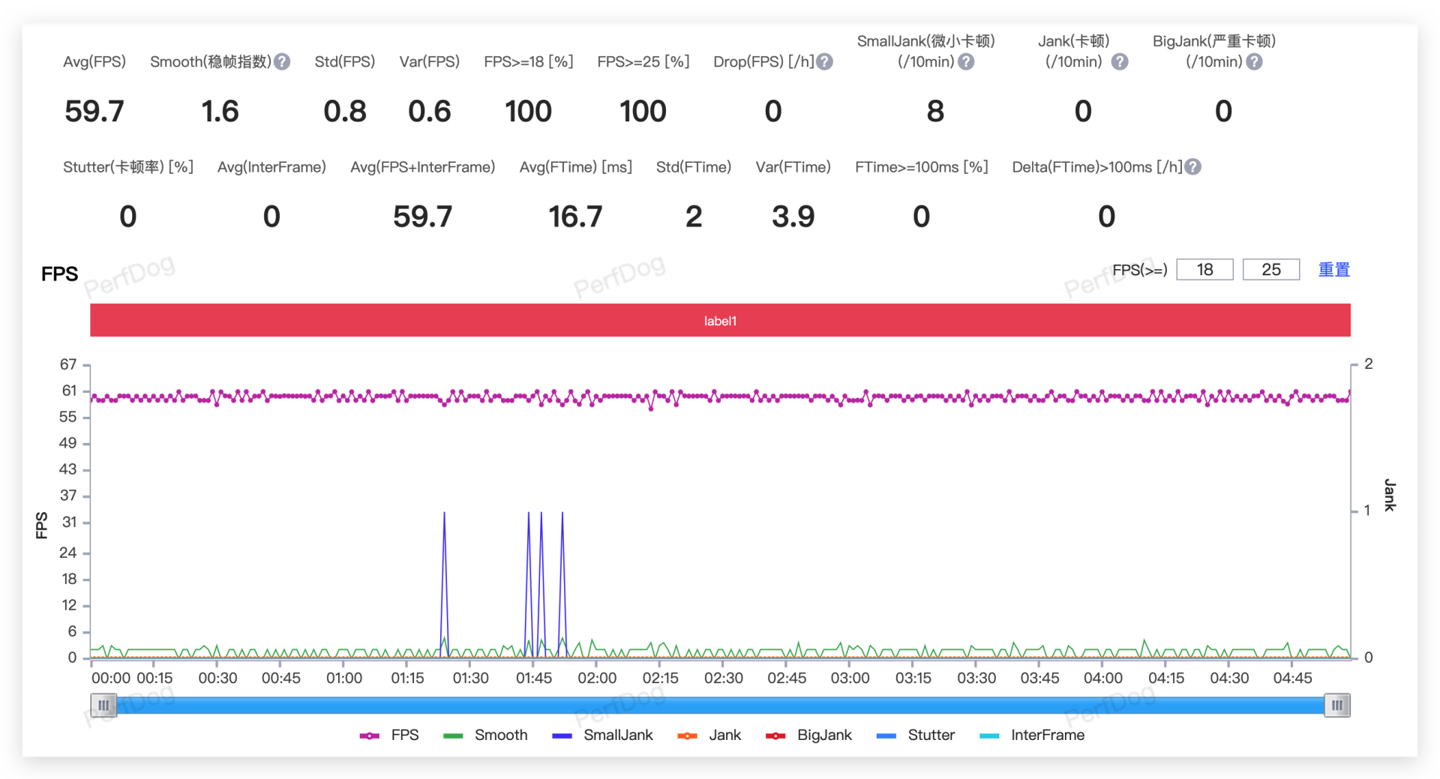The width and height of the screenshot is (1440, 779).
Task: Click the 重置 reset link
Action: click(1334, 270)
